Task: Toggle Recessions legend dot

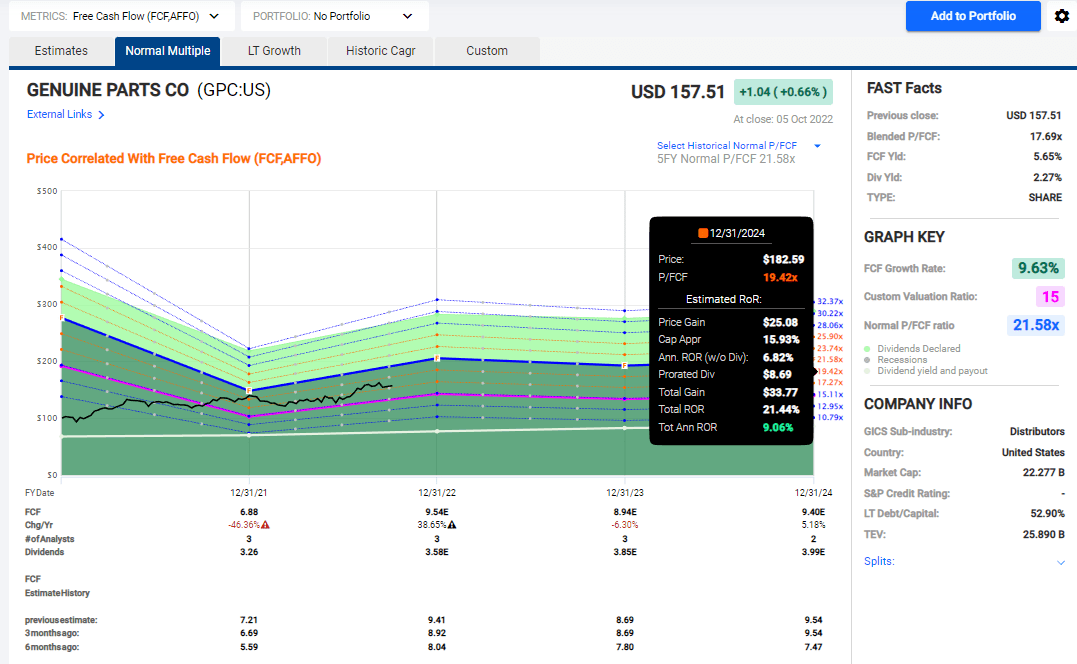Action: coord(868,360)
